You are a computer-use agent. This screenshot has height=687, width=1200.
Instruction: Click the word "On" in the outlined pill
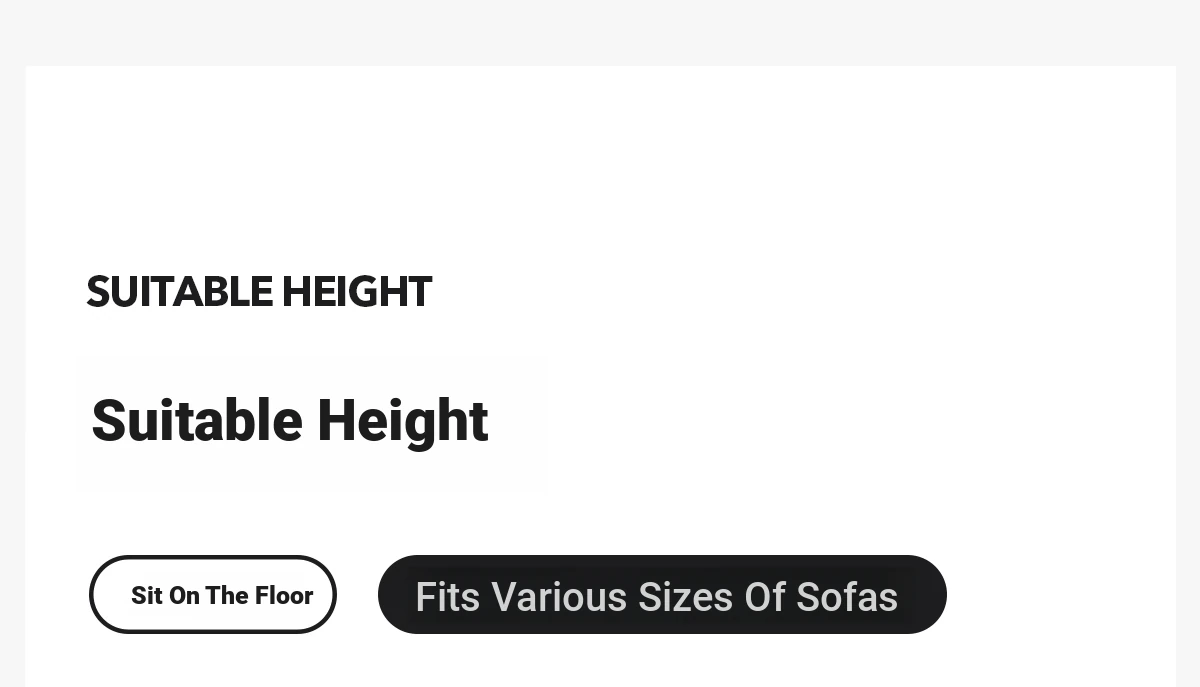tap(184, 595)
